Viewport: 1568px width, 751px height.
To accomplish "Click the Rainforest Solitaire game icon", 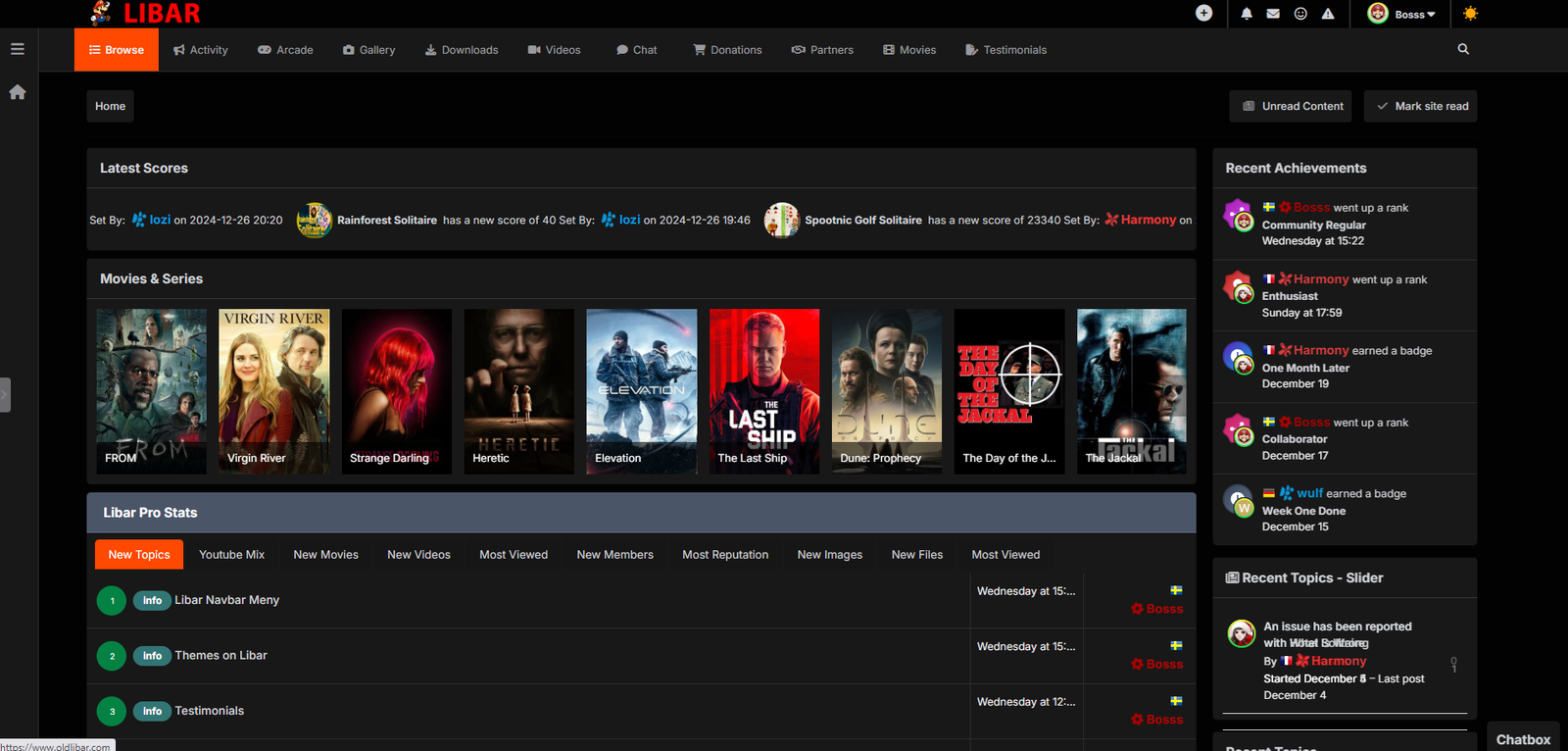I will click(315, 221).
